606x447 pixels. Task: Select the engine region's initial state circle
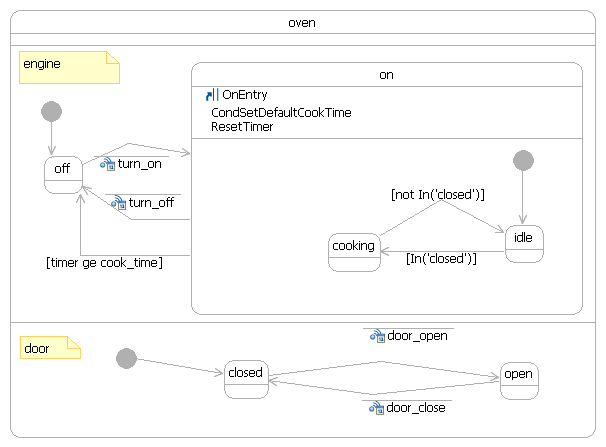pos(52,112)
